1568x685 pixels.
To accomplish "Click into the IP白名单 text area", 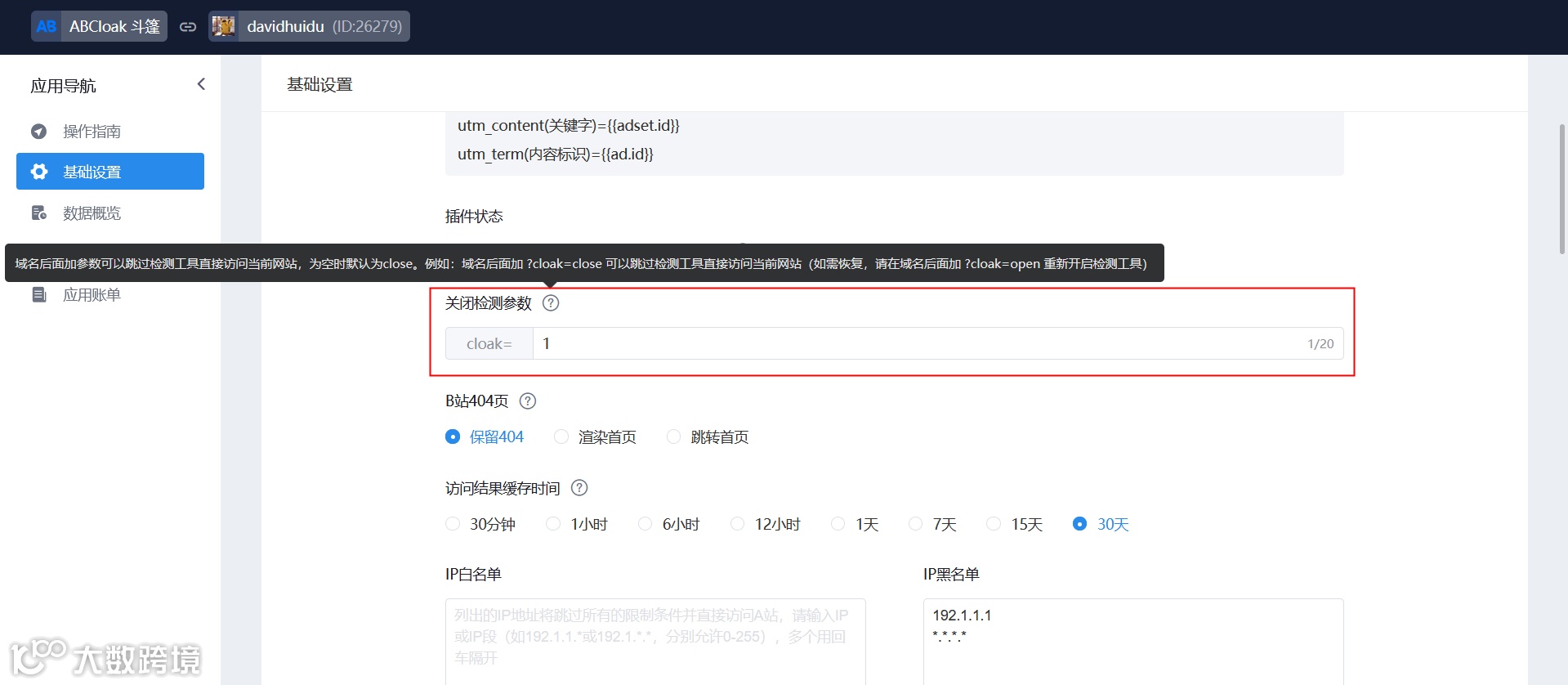I will click(655, 642).
